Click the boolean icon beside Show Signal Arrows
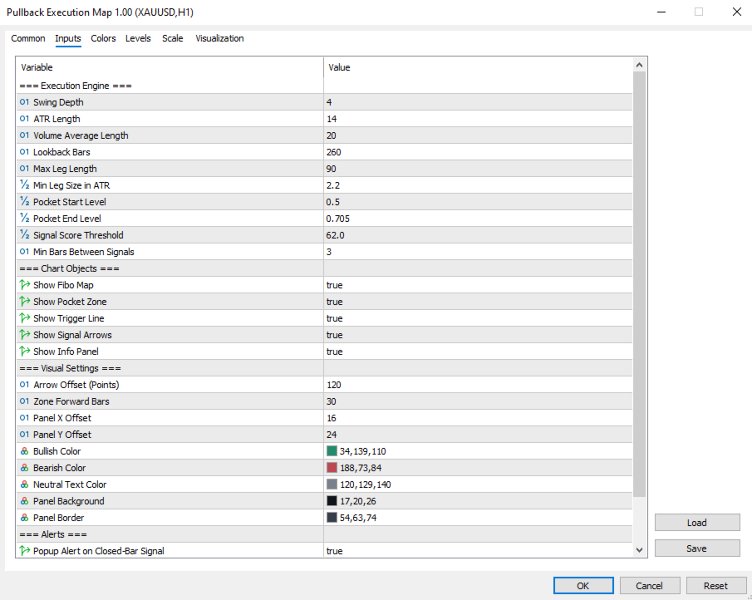752x600 pixels. tap(24, 335)
